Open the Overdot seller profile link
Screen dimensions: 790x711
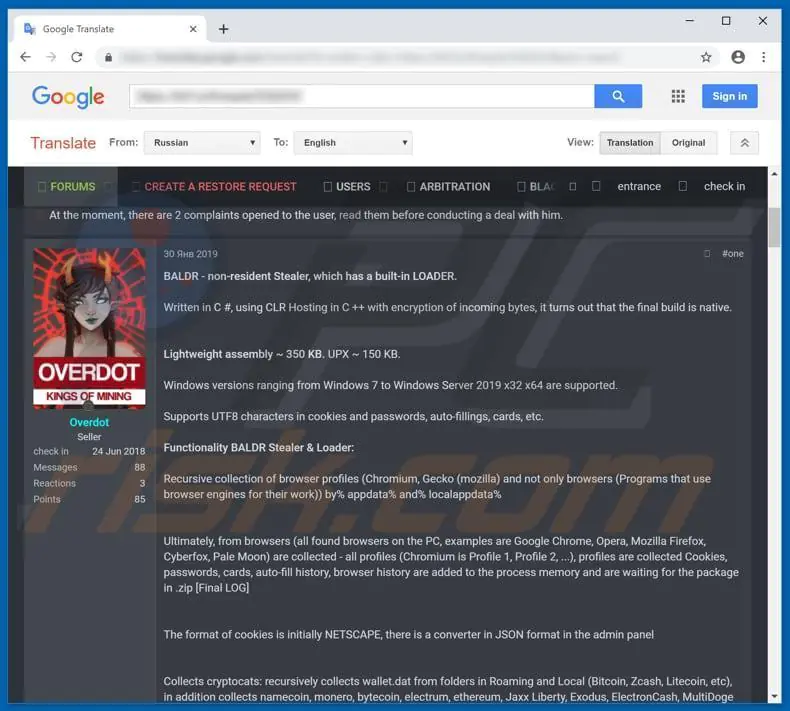pos(89,423)
